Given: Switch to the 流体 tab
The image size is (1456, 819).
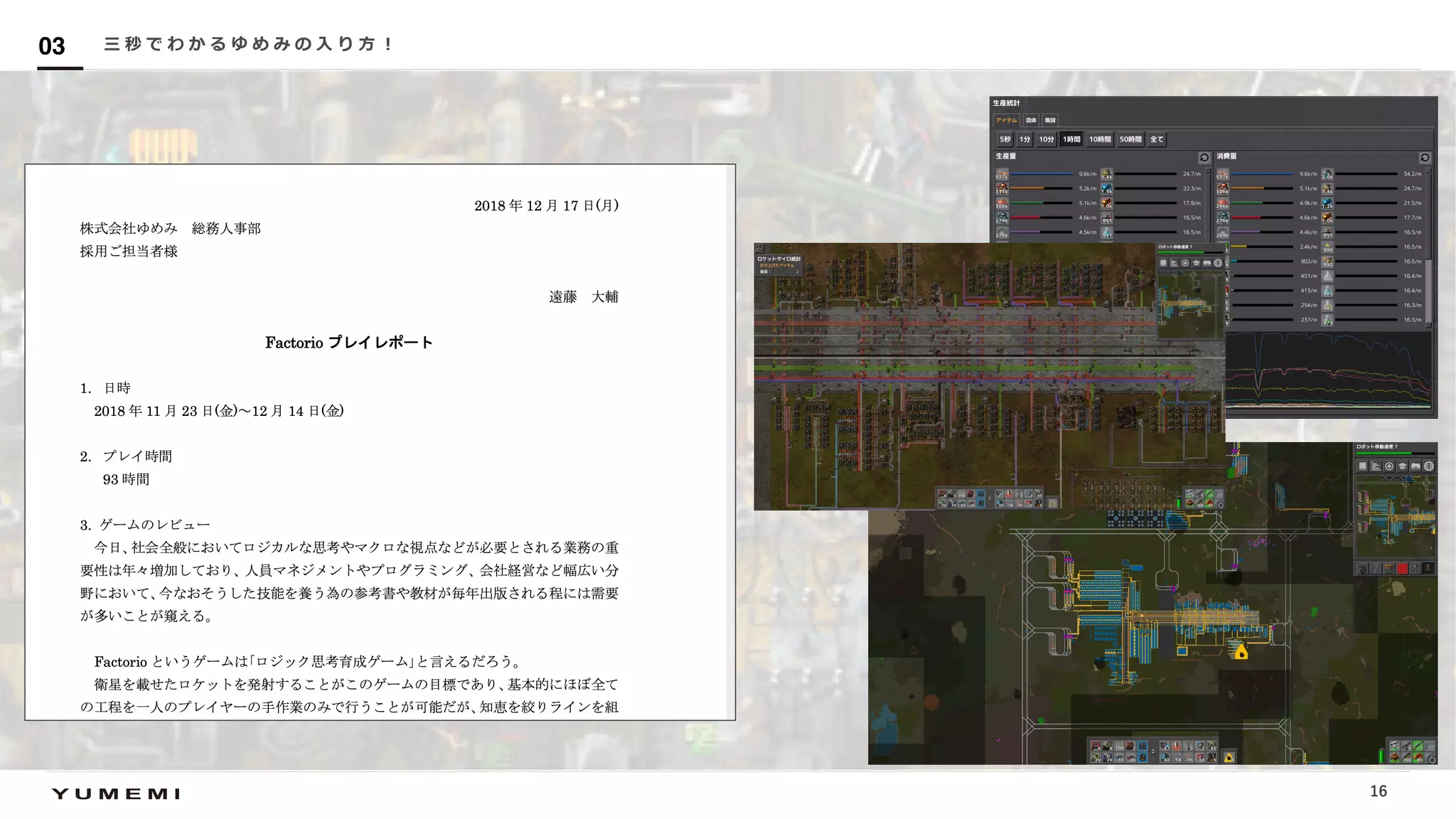Looking at the screenshot, I should point(1031,120).
